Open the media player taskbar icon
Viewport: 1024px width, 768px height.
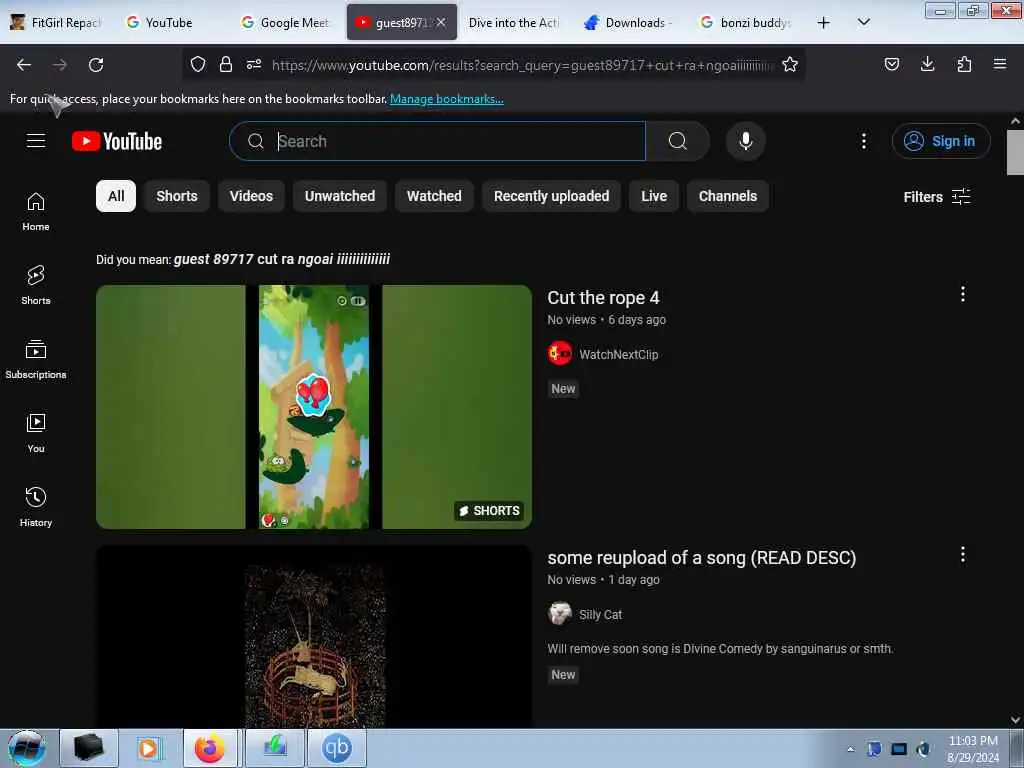148,748
